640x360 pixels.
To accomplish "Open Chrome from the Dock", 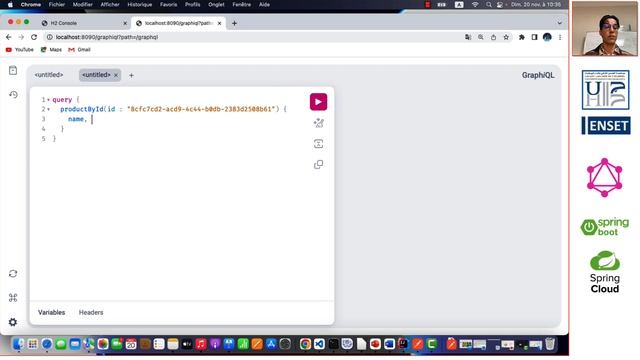I will [x=305, y=344].
